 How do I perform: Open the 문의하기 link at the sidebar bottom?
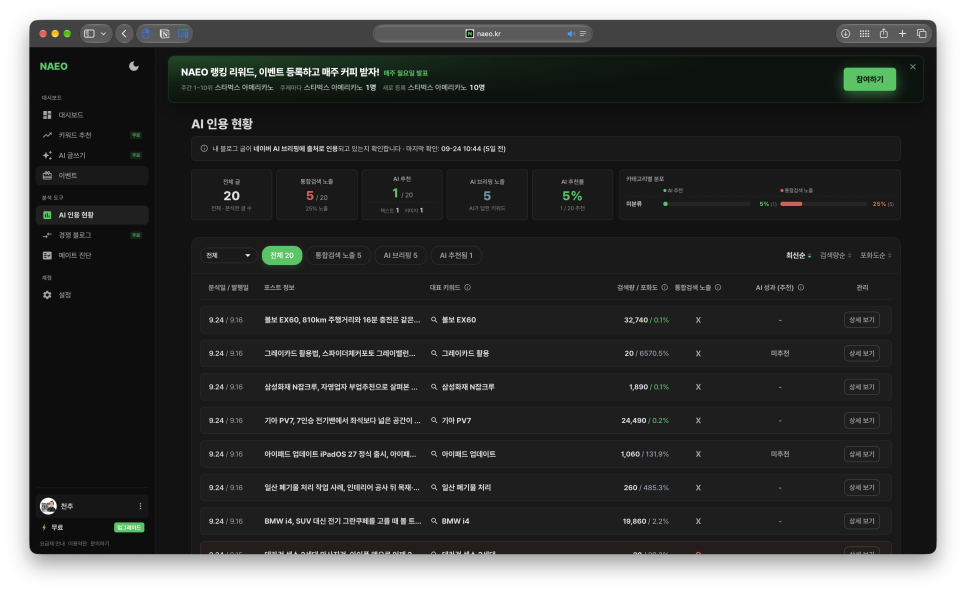tap(100, 544)
